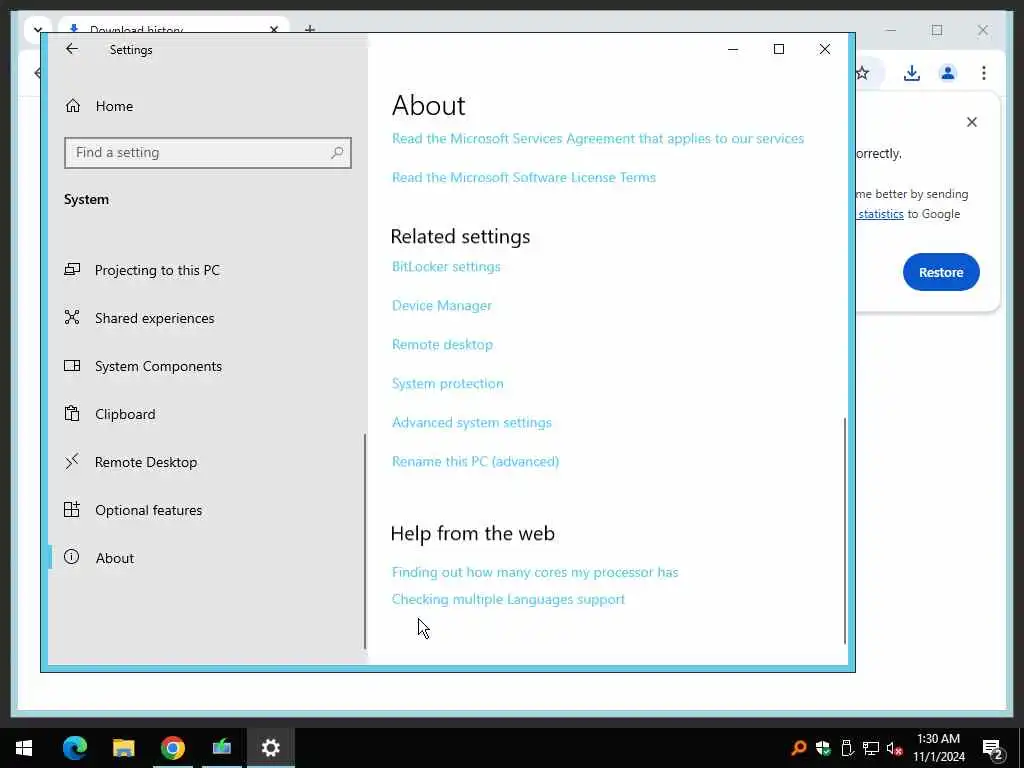Click the Shared experiences icon
Viewport: 1024px width, 768px height.
[x=72, y=317]
